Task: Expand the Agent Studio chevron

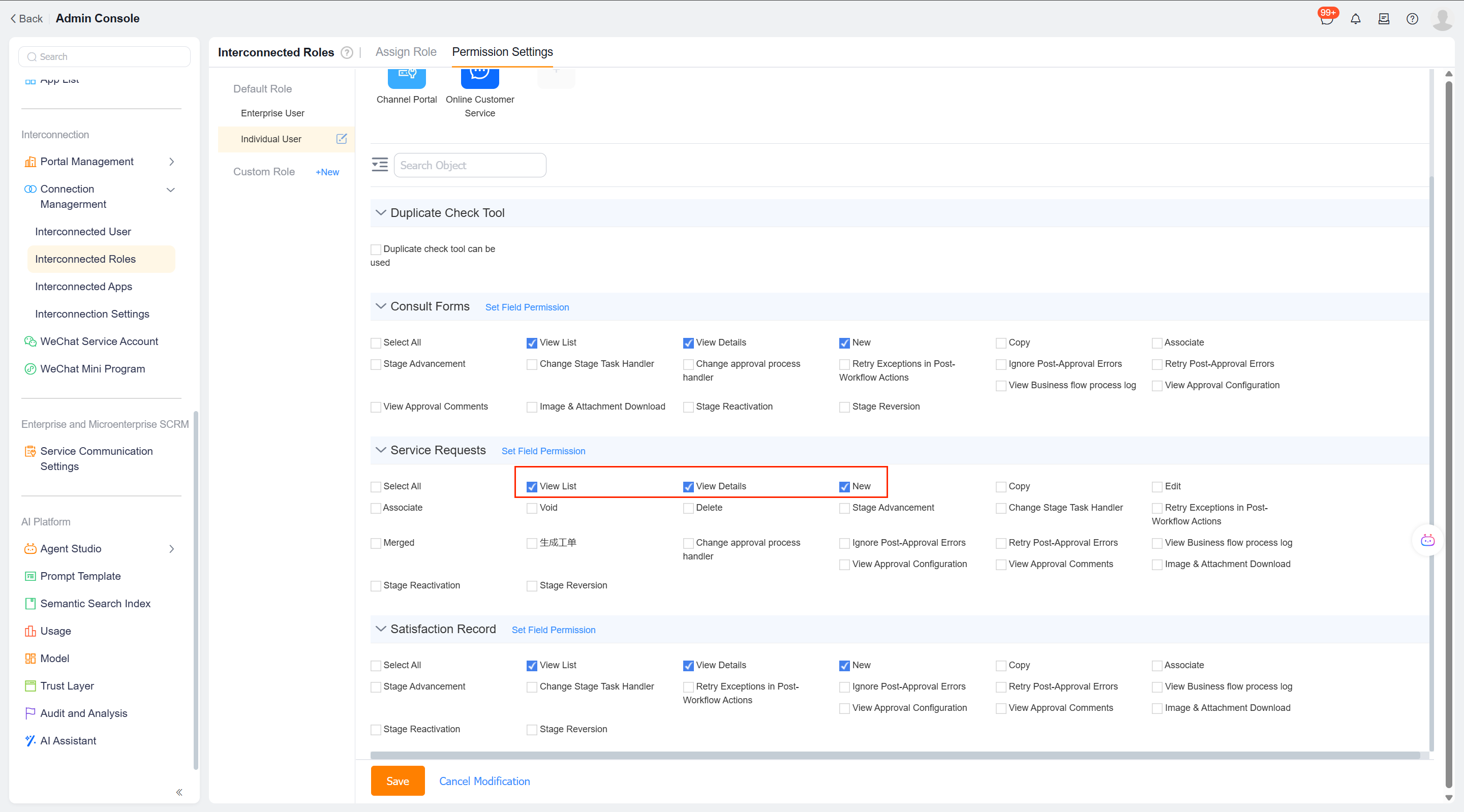Action: [x=172, y=549]
